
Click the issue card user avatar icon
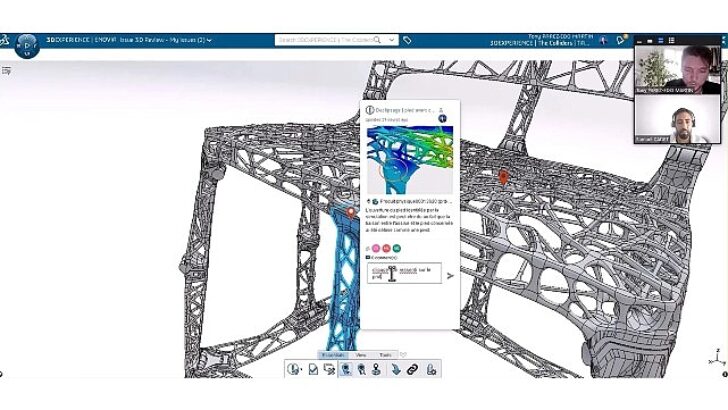point(442,118)
